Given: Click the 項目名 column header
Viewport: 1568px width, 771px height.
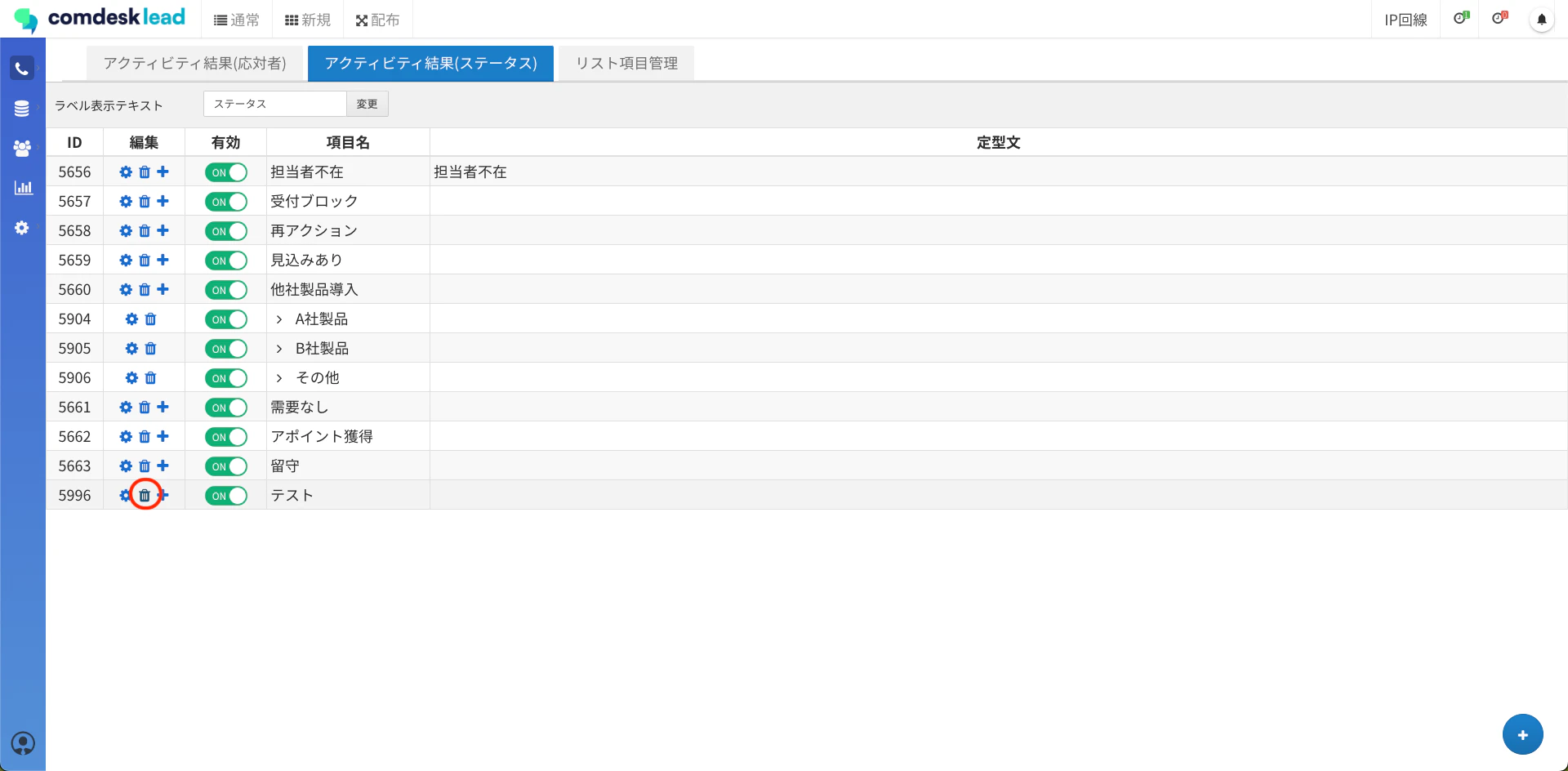Looking at the screenshot, I should pyautogui.click(x=348, y=142).
